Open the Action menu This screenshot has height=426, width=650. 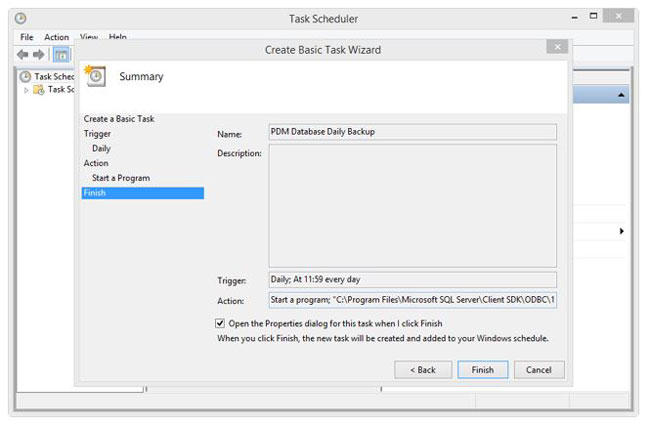56,37
